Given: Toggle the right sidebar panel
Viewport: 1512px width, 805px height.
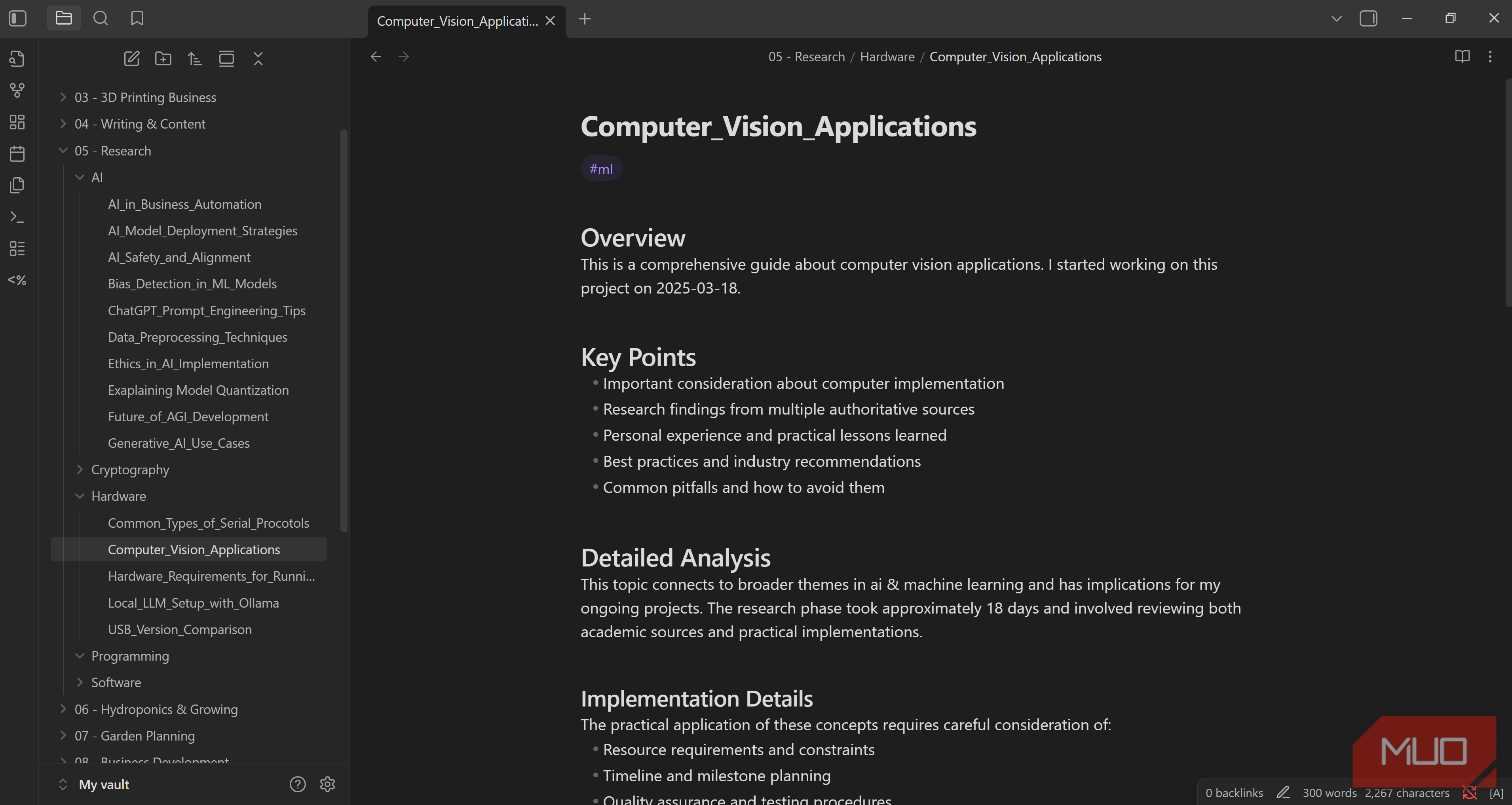Looking at the screenshot, I should pos(1368,19).
